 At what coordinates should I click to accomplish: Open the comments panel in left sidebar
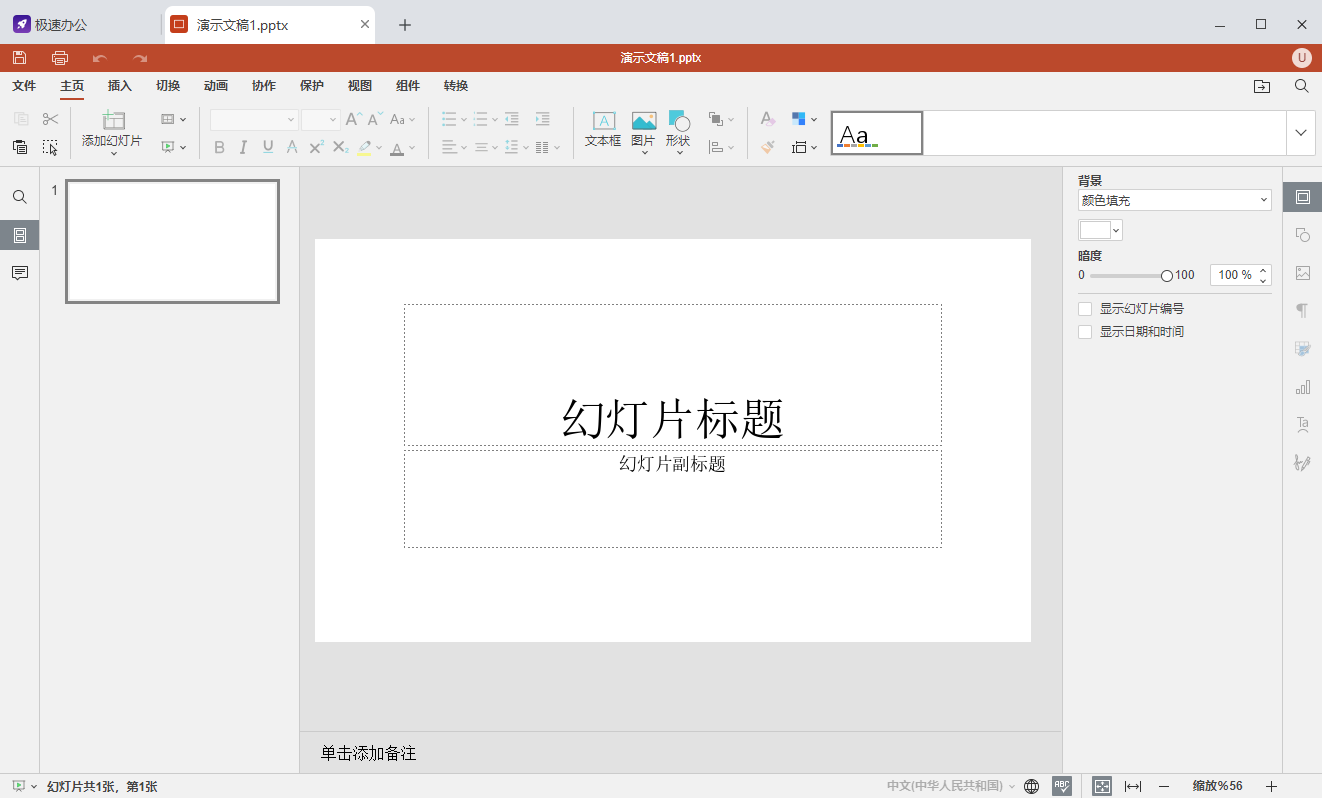20,274
